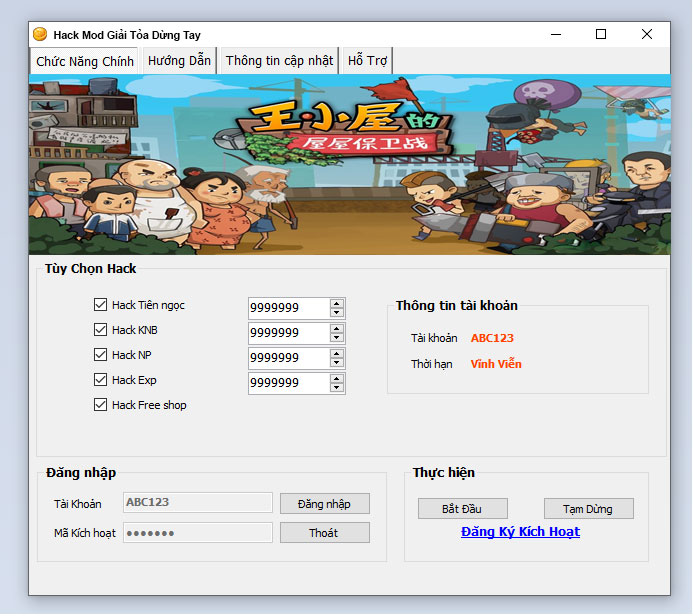Image resolution: width=693 pixels, height=616 pixels.
Task: Click the game banner image
Action: click(x=350, y=164)
